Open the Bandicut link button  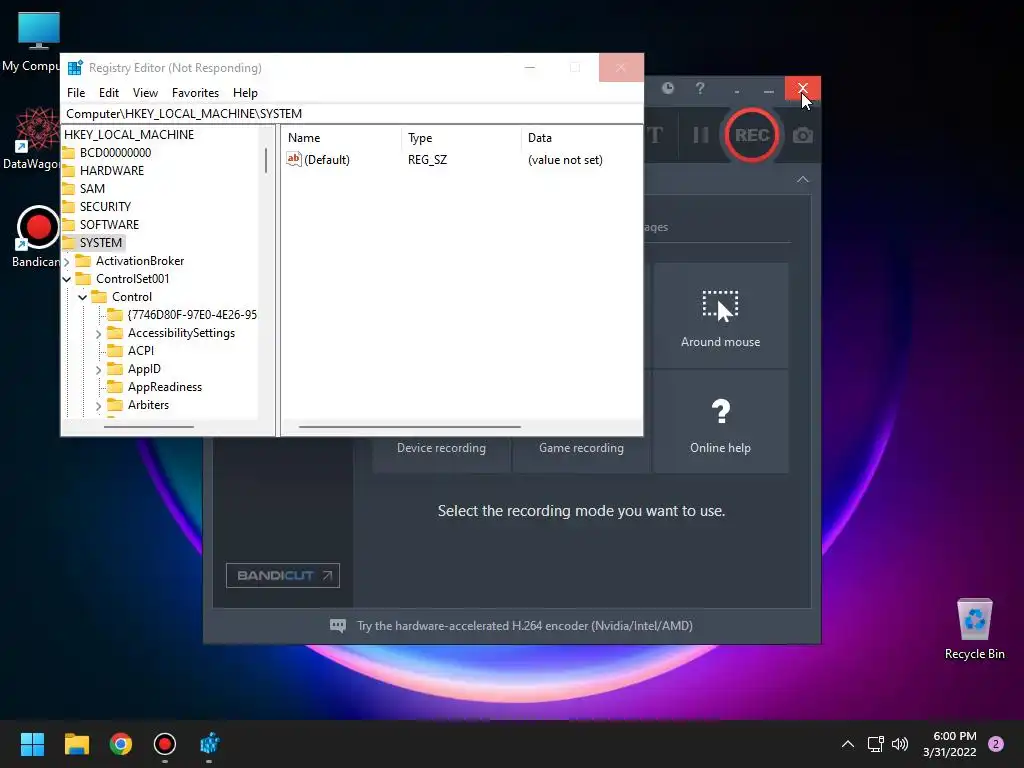pos(283,575)
